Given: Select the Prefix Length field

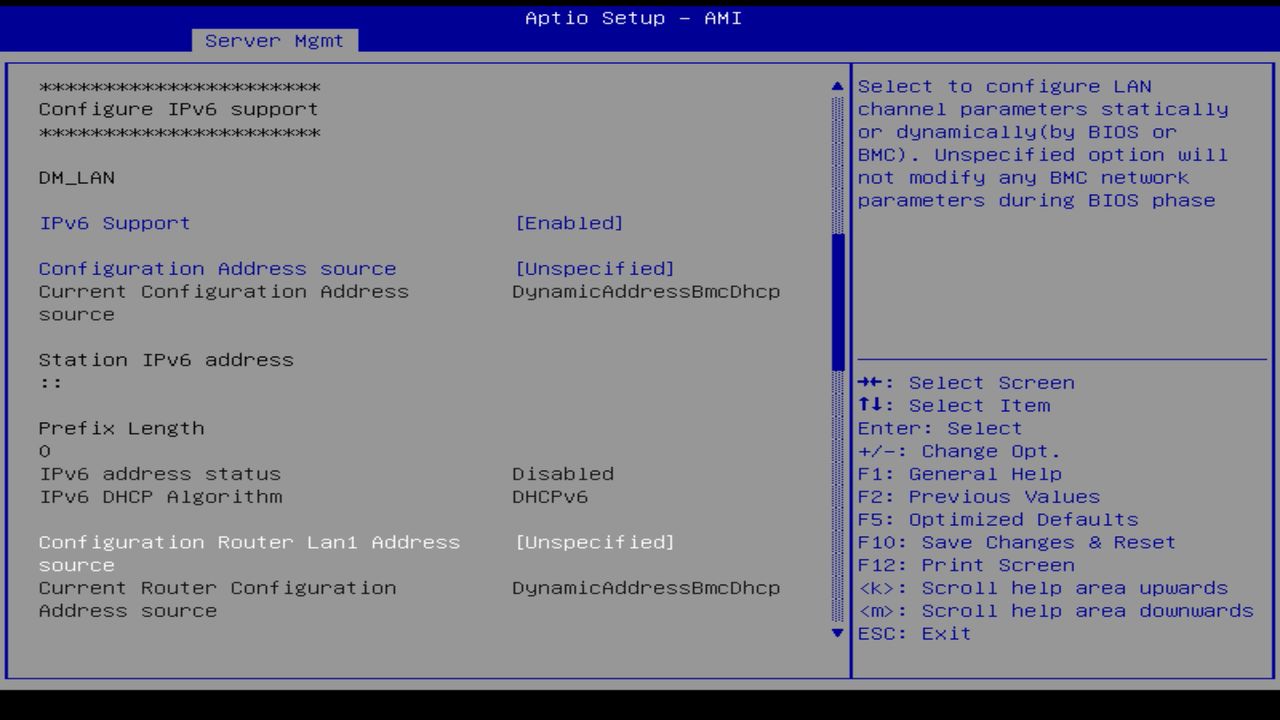Looking at the screenshot, I should coord(121,428).
